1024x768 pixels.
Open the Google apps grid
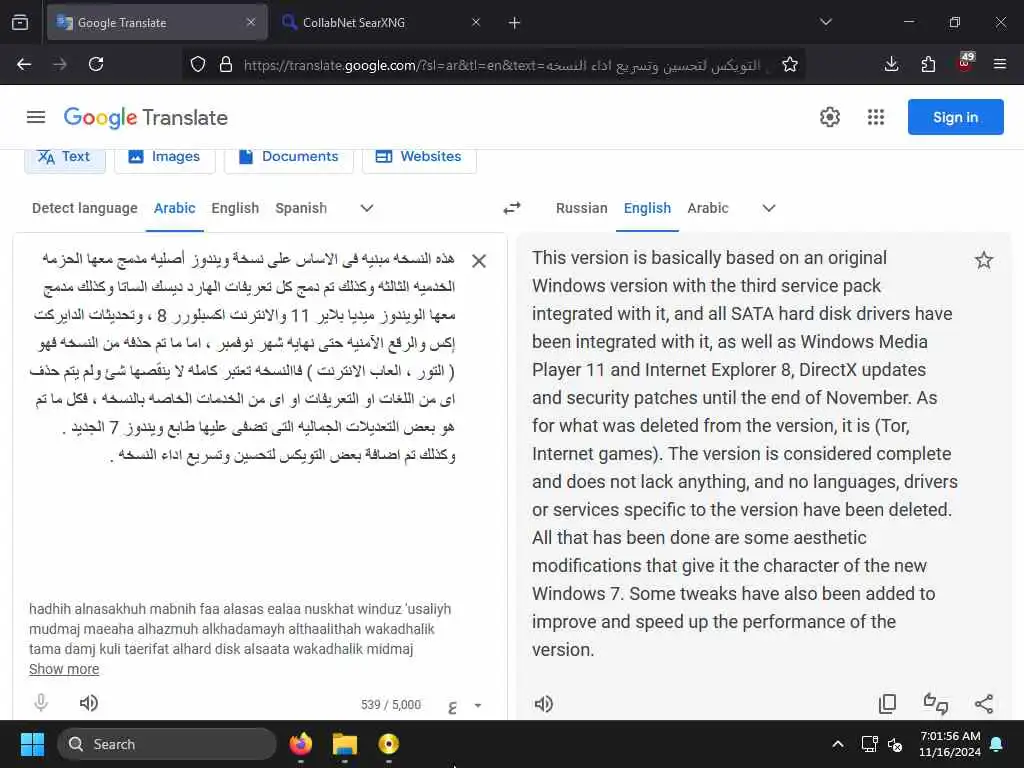[876, 118]
